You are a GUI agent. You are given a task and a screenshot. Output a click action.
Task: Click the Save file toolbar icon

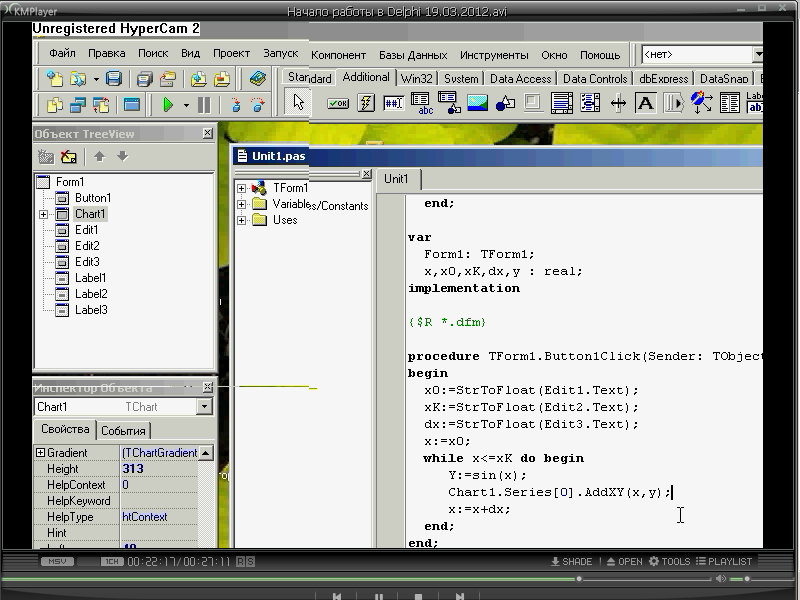pos(113,79)
